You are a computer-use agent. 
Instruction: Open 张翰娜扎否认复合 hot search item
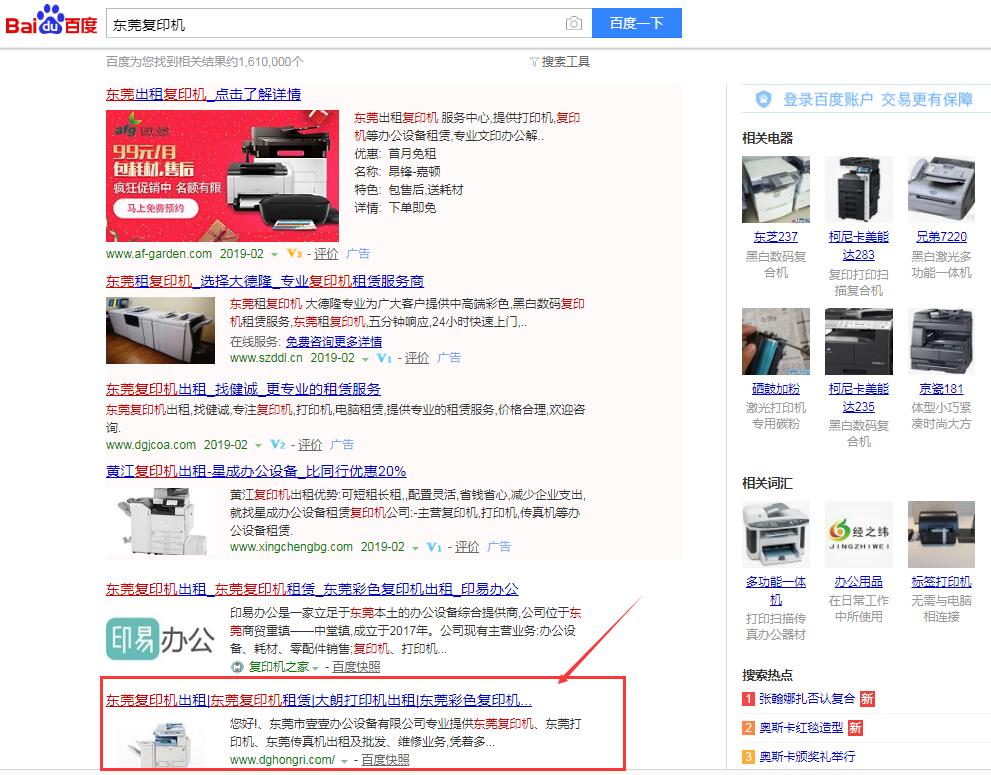(800, 699)
